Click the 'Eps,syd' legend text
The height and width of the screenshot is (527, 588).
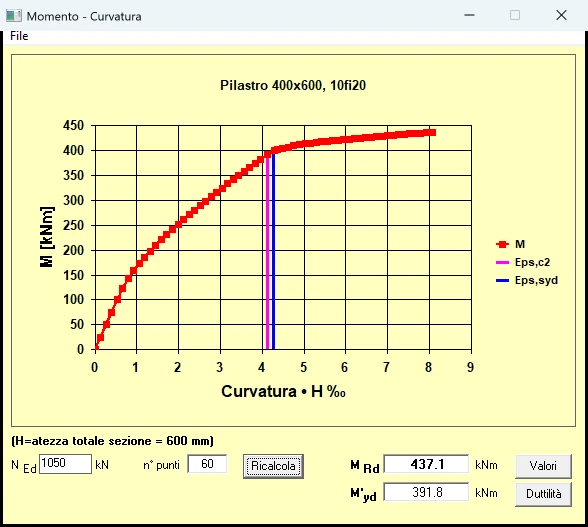click(x=536, y=281)
